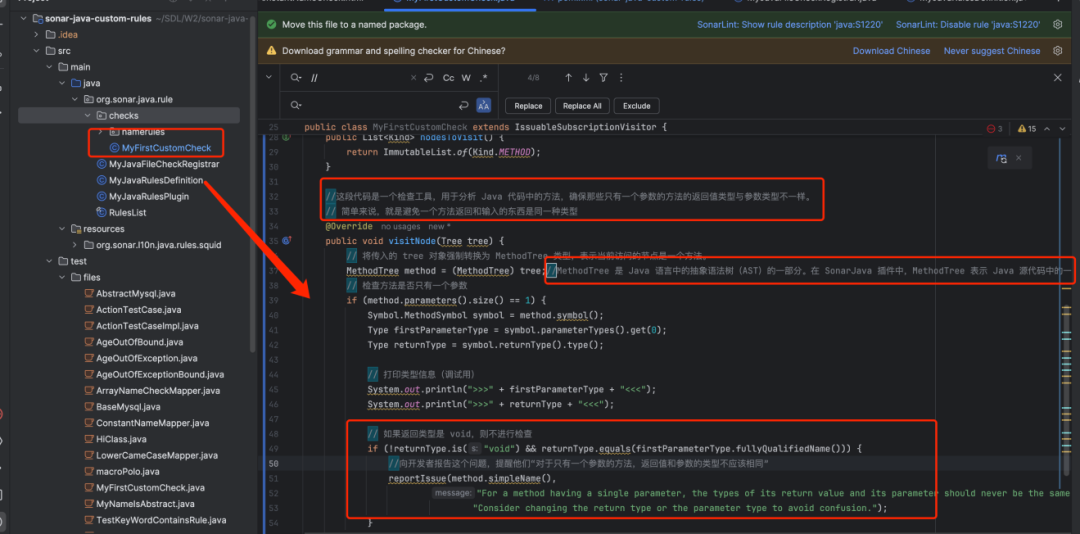
Task: Open grammar checker notification settings gear
Action: tap(1058, 51)
